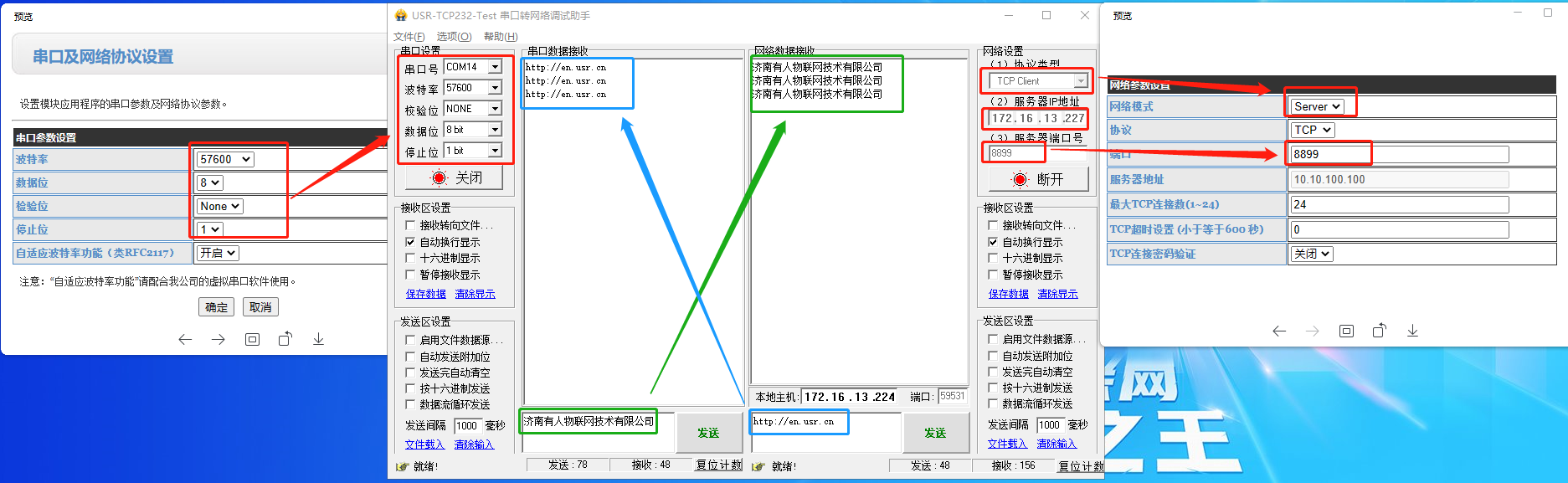Click the 发送 button beside the network send box
This screenshot has width=1568, height=483.
point(934,433)
